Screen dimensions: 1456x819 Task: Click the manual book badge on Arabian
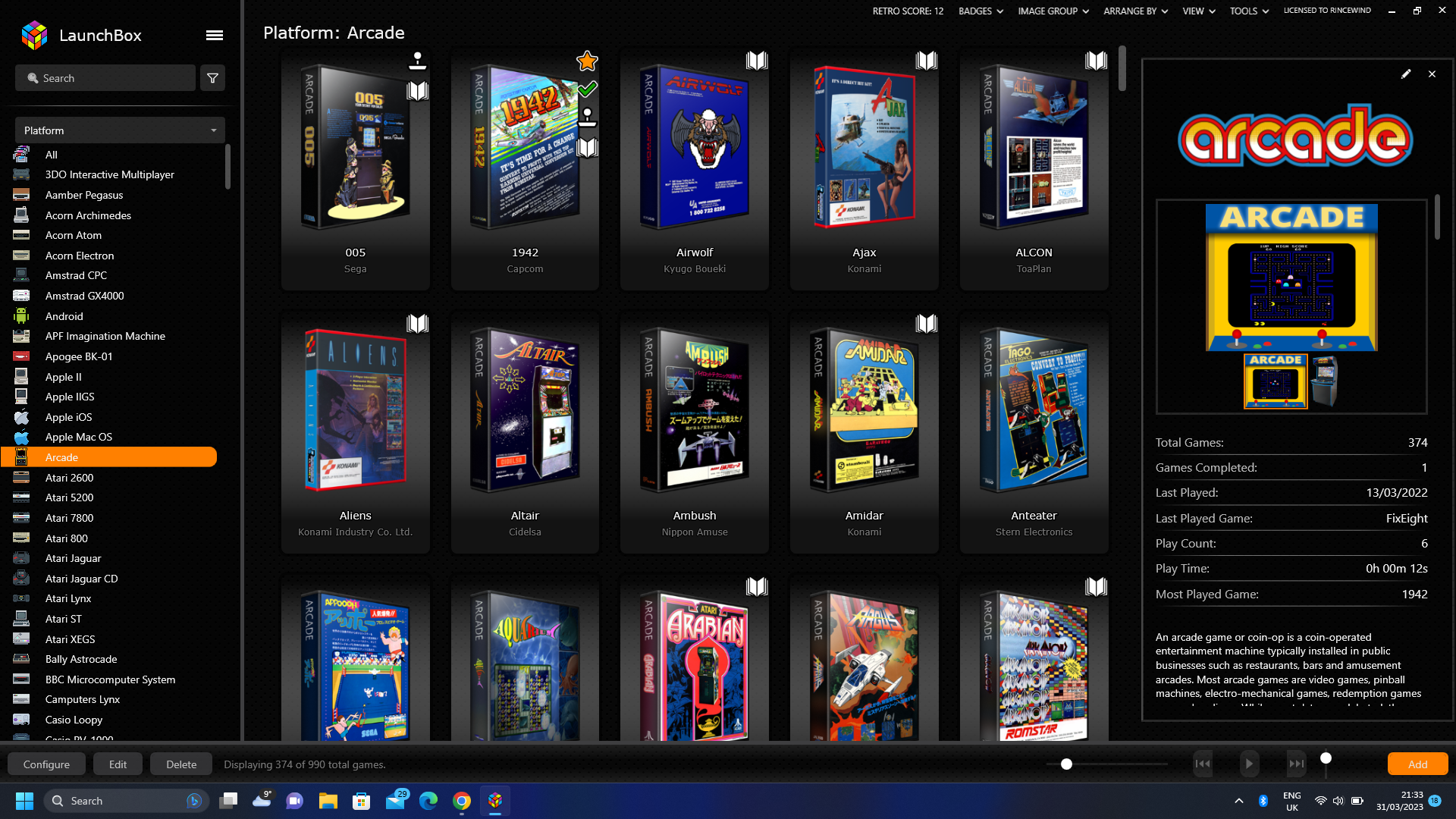757,587
